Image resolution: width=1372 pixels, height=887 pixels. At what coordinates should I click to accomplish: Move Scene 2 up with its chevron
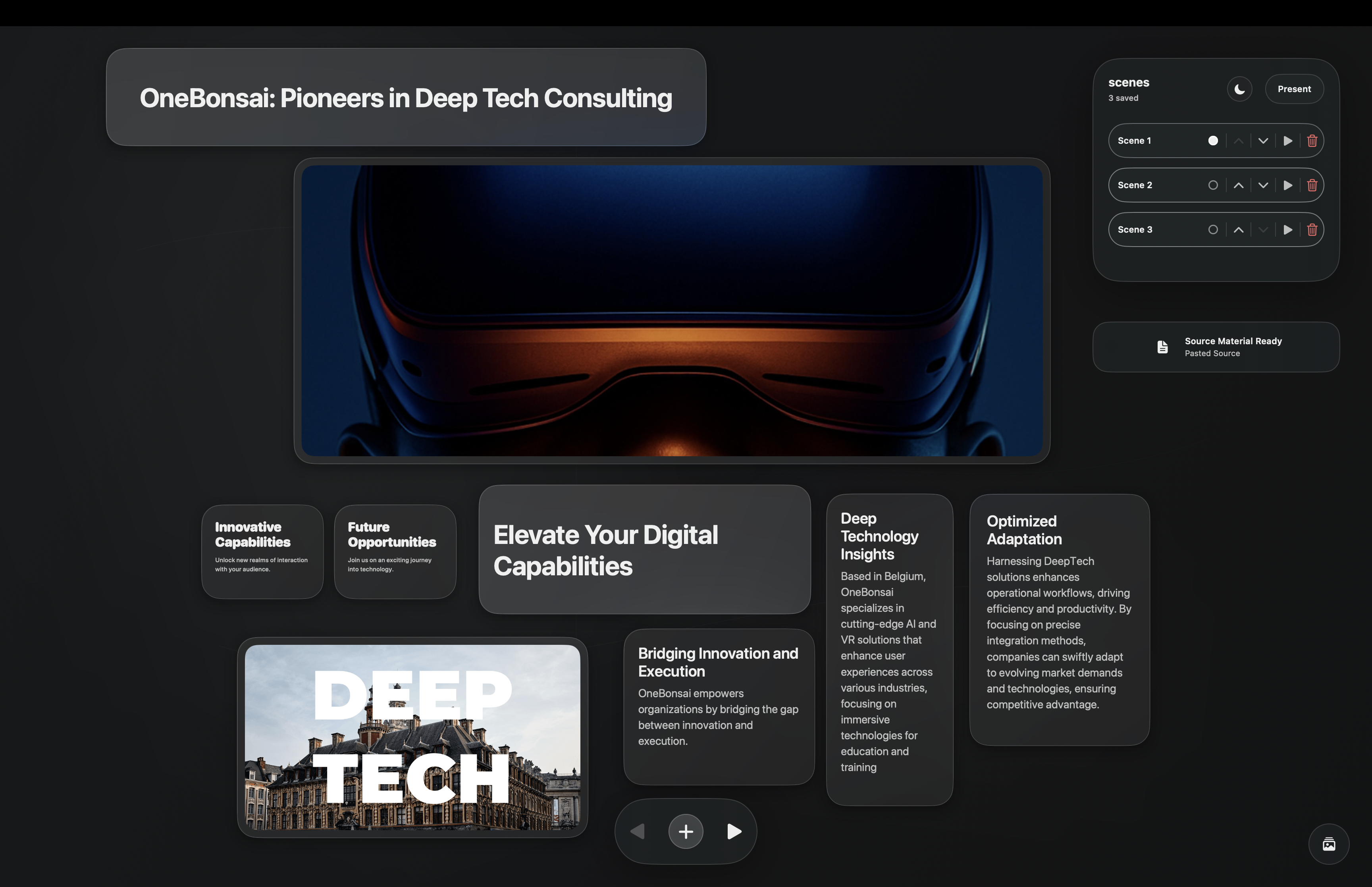click(x=1239, y=185)
